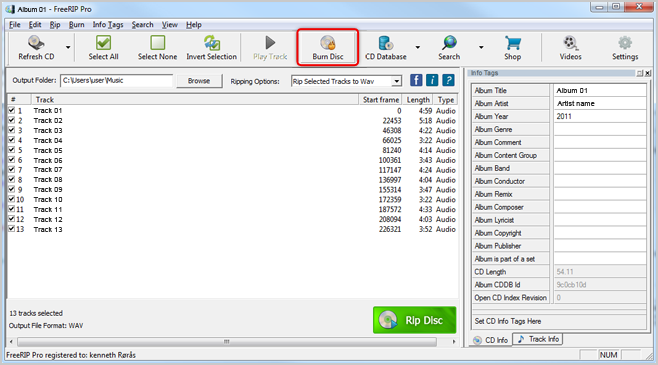Click the scrollbar left arrow

tap(11, 342)
